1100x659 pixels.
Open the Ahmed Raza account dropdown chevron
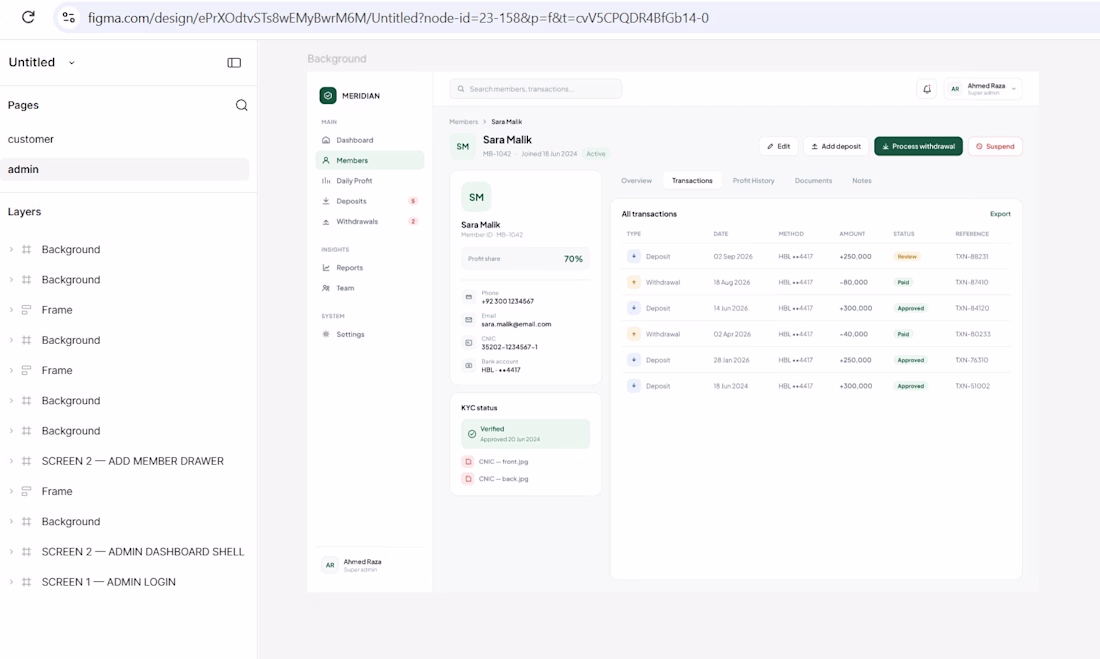[x=1014, y=89]
